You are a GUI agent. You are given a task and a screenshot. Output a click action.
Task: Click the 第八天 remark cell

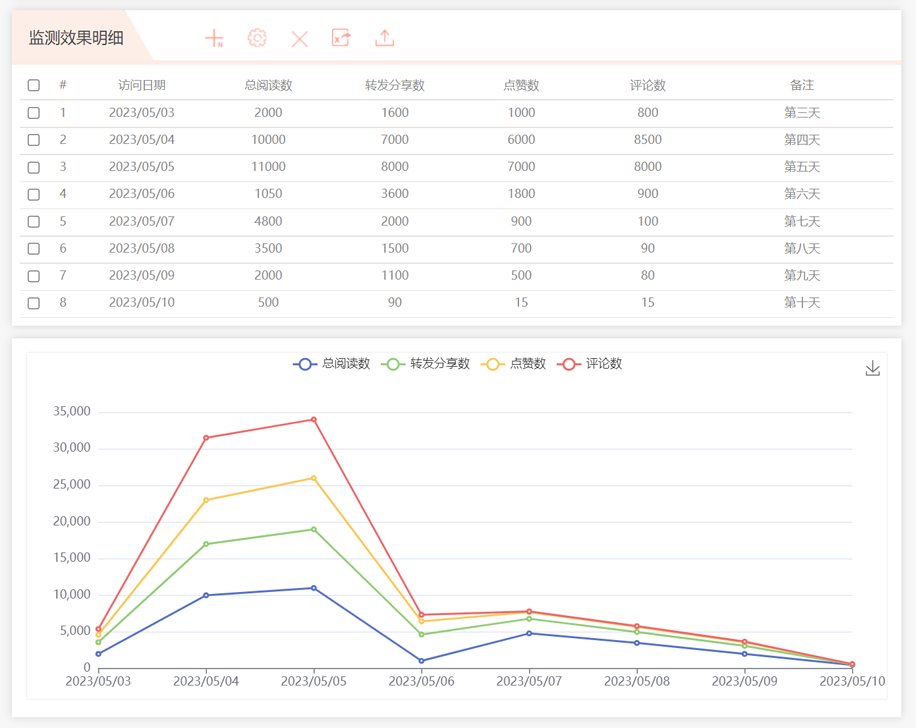802,248
